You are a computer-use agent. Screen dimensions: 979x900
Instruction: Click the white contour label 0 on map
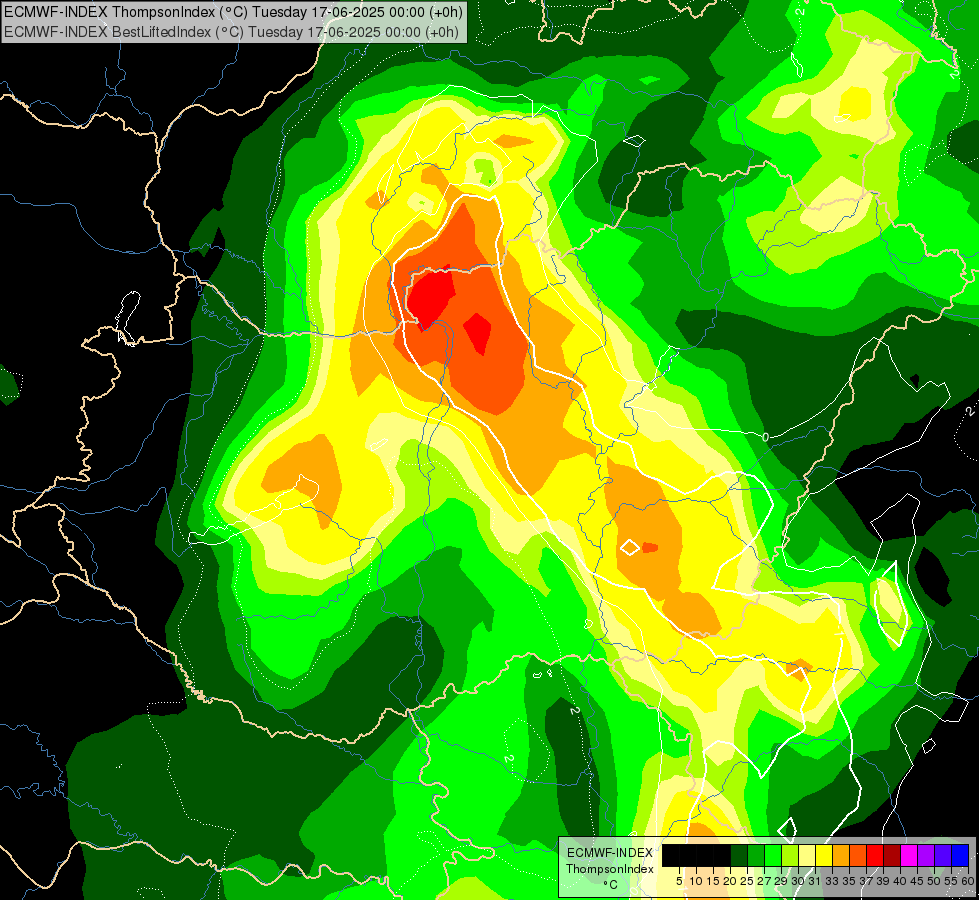point(765,437)
